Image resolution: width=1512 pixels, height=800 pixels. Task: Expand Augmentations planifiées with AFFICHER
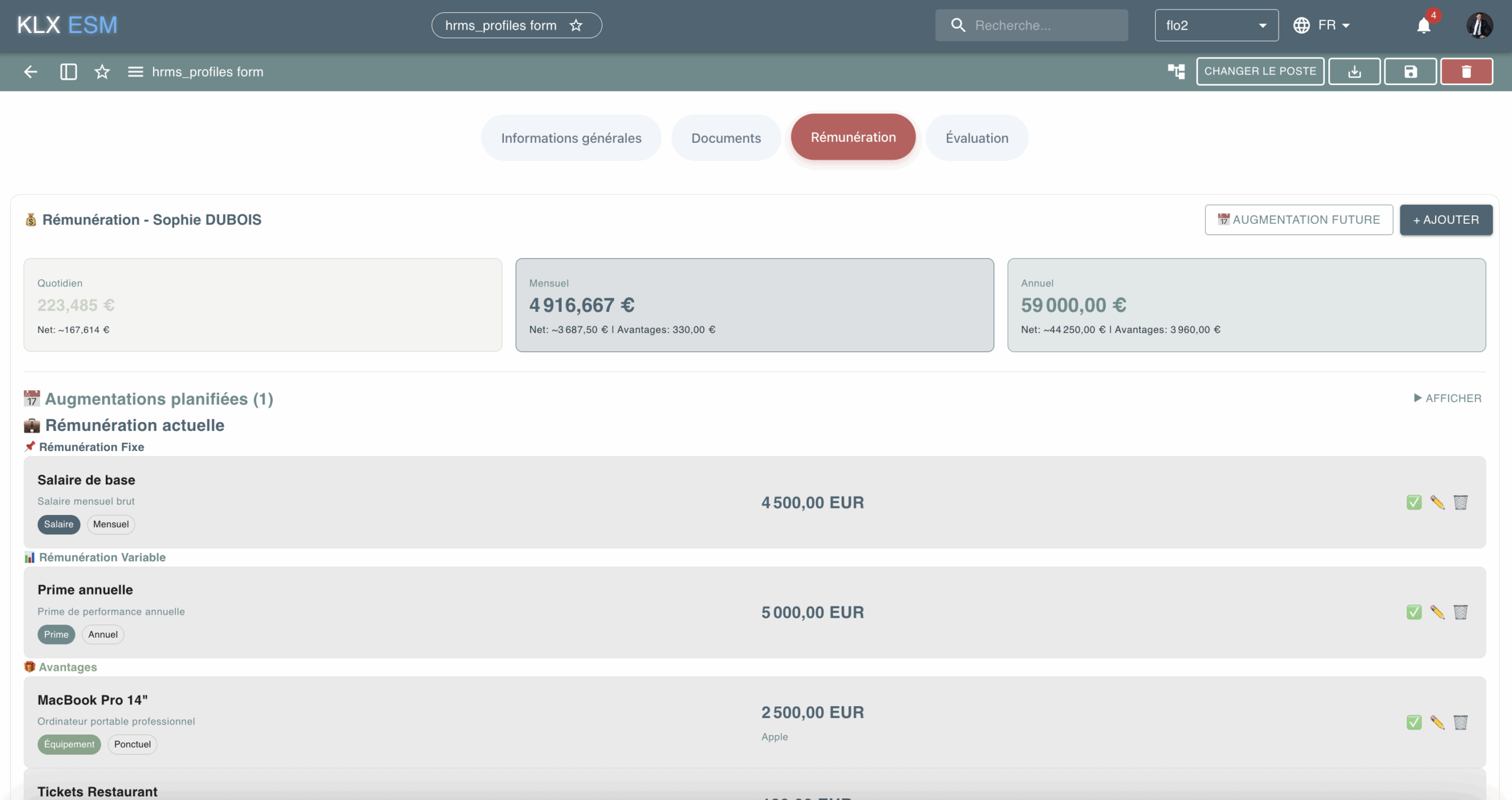[x=1447, y=399]
